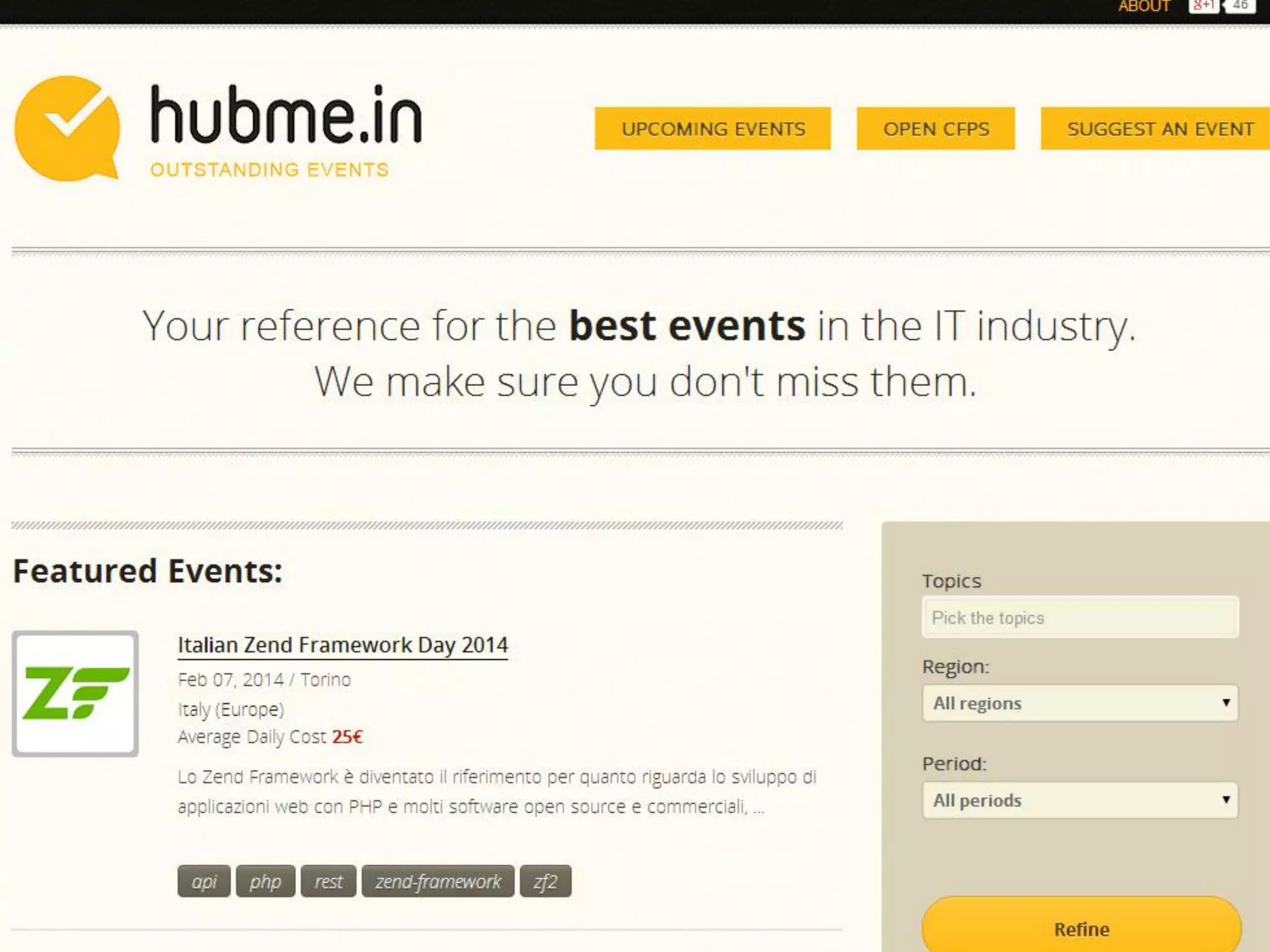Open the About page link

(x=1144, y=6)
